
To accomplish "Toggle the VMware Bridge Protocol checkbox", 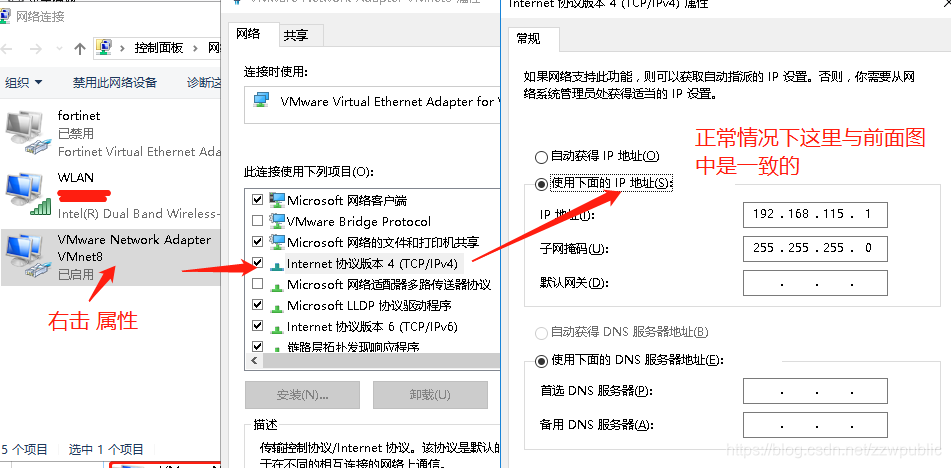I will coord(257,221).
